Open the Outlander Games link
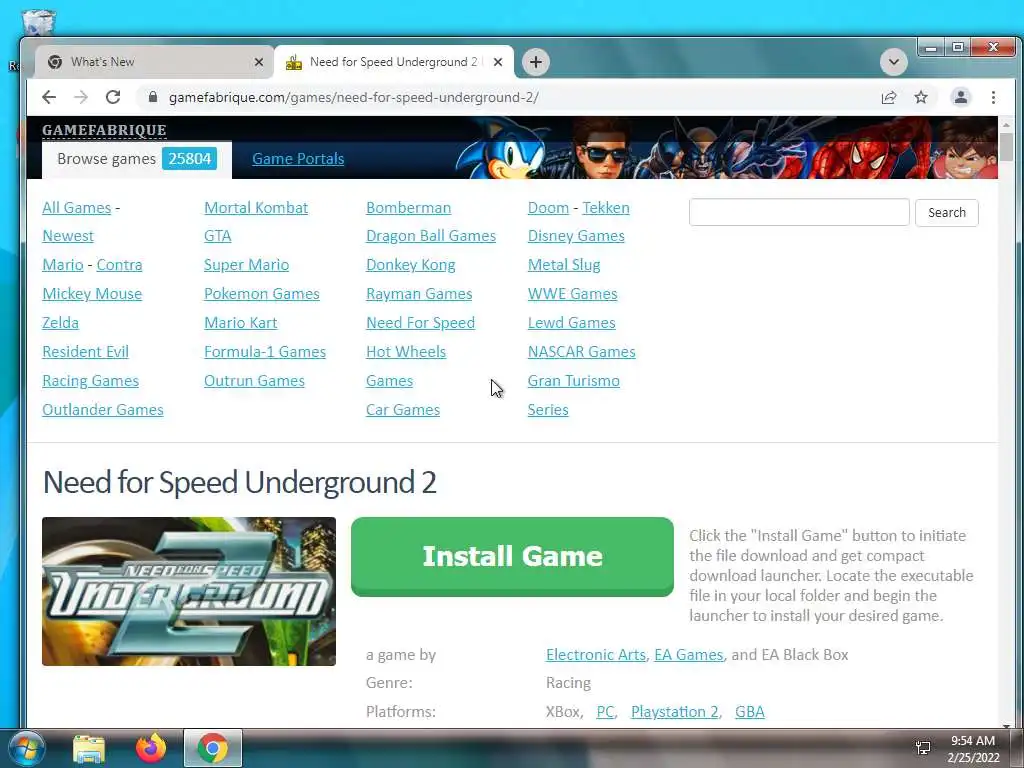The image size is (1024, 768). click(103, 409)
